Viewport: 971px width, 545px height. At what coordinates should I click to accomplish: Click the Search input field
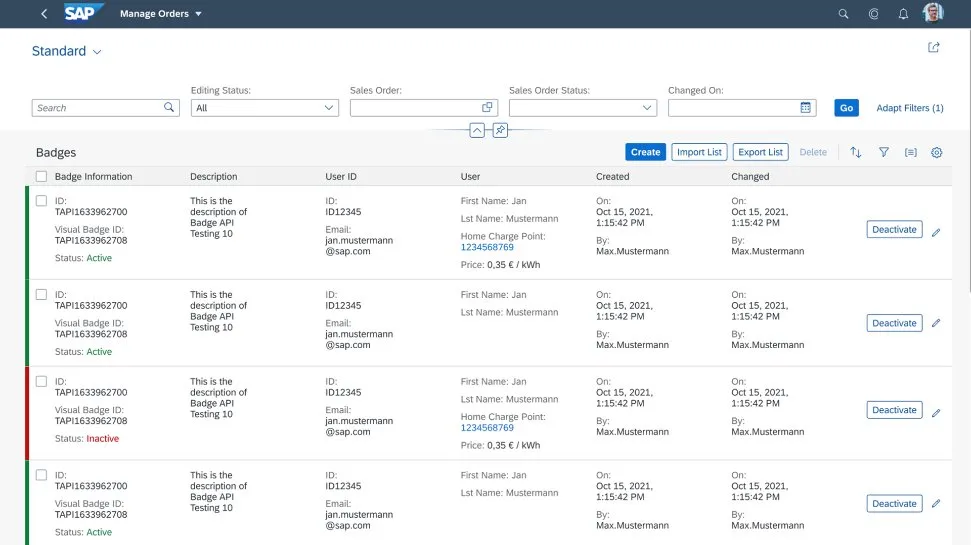click(x=97, y=108)
